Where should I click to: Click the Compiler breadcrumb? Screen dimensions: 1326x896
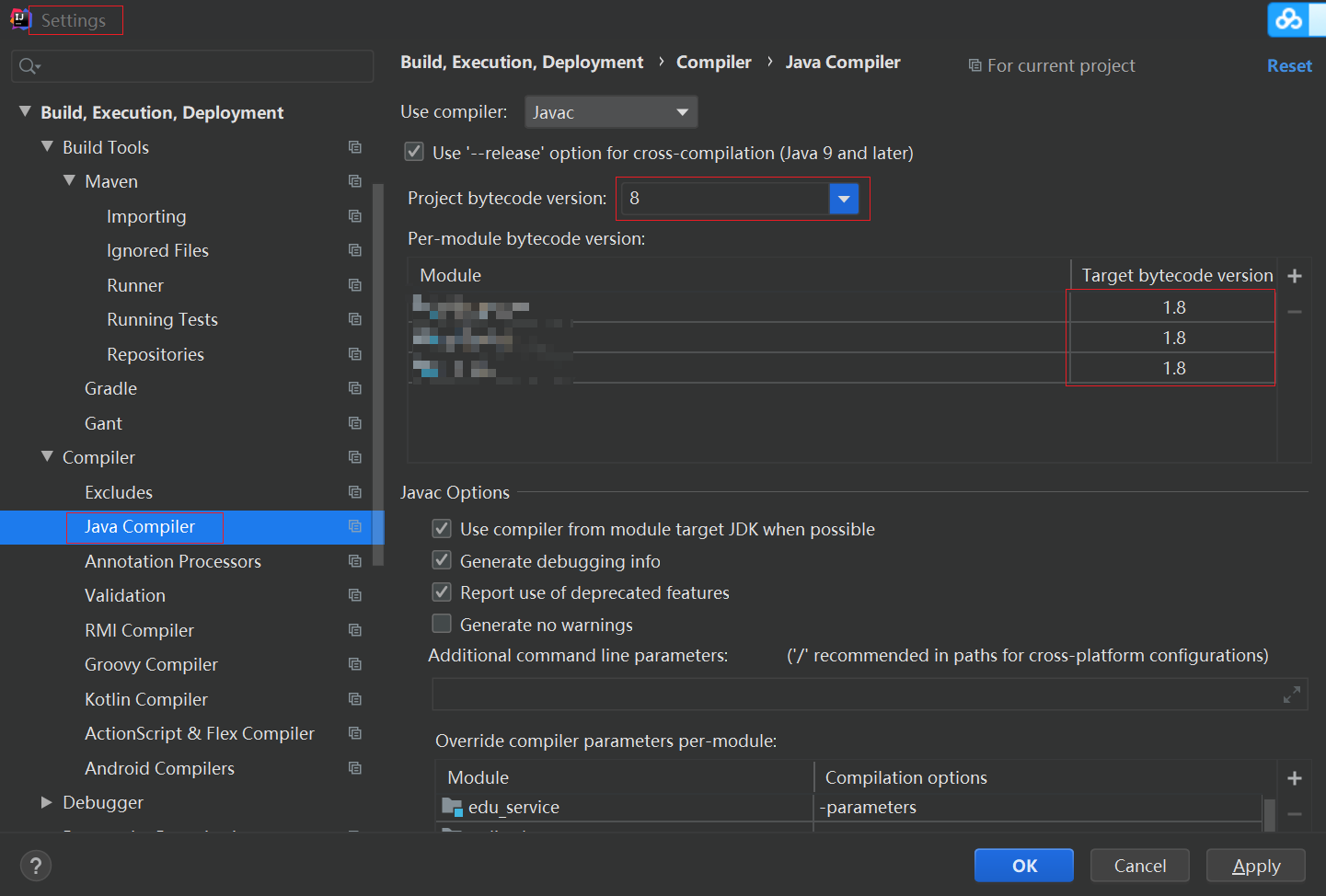click(x=714, y=62)
